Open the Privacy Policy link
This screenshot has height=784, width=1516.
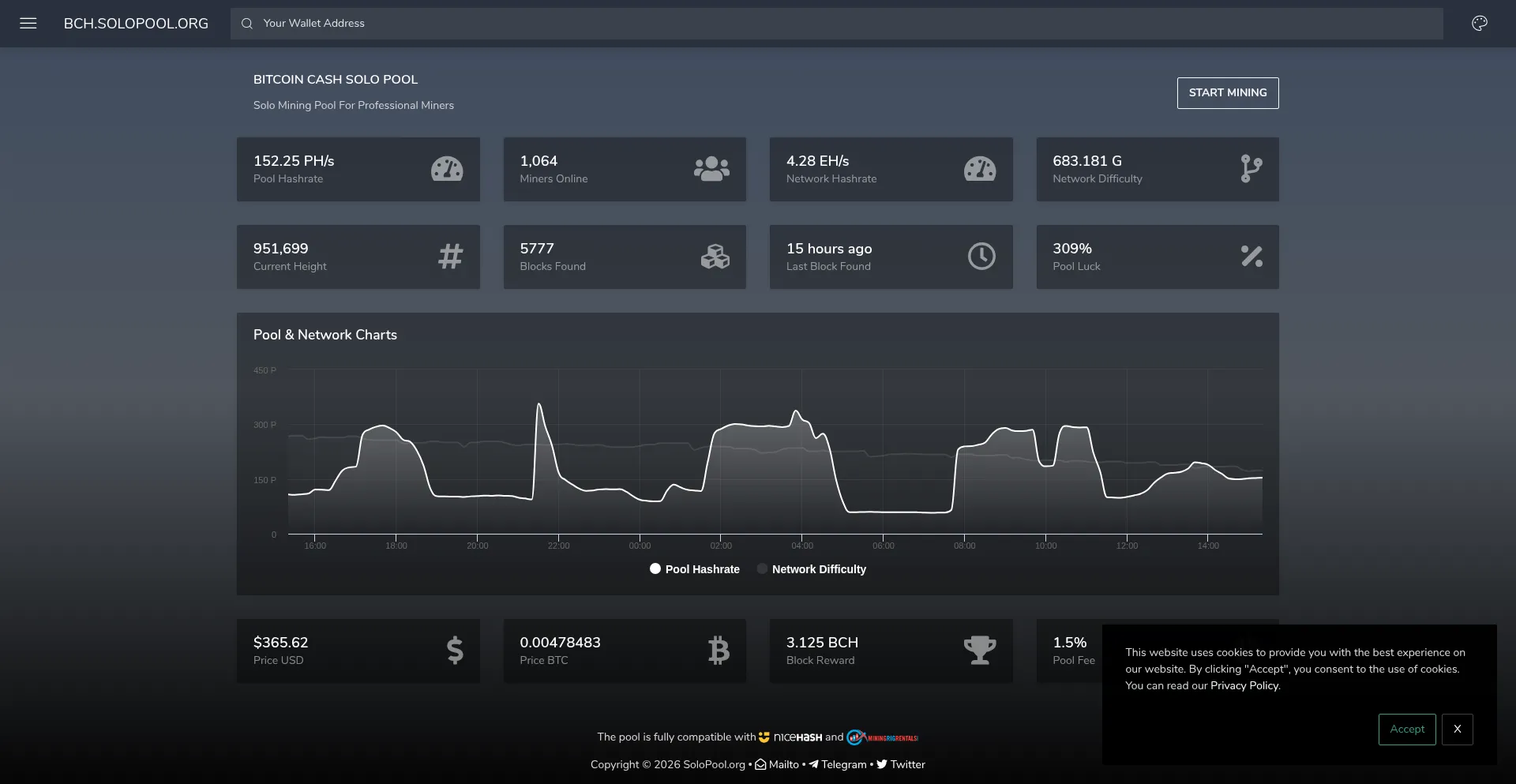1244,685
